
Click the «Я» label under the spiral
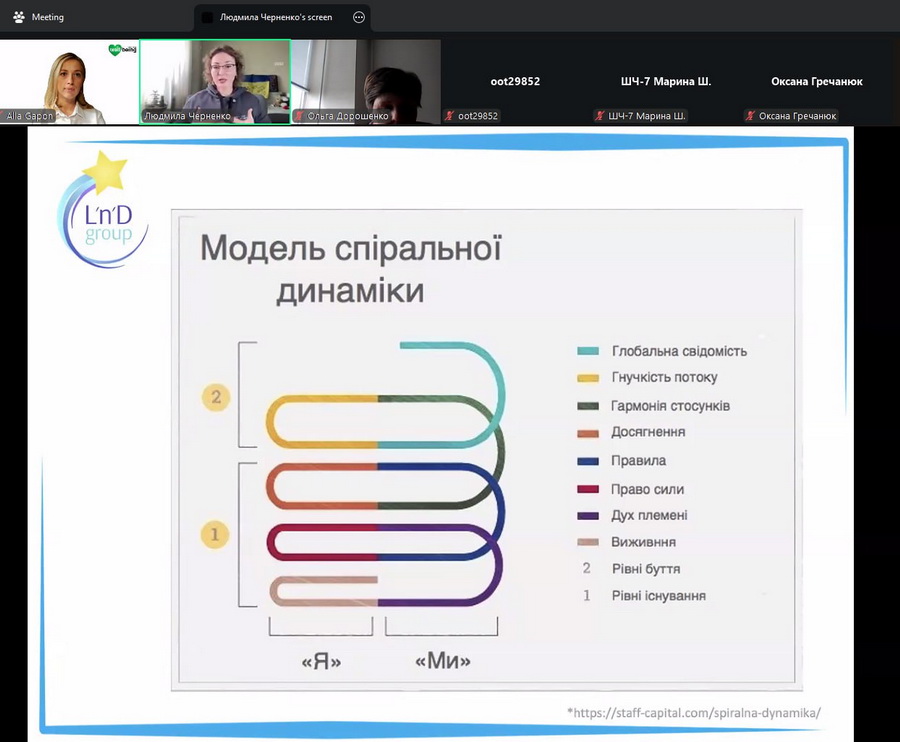tap(321, 662)
